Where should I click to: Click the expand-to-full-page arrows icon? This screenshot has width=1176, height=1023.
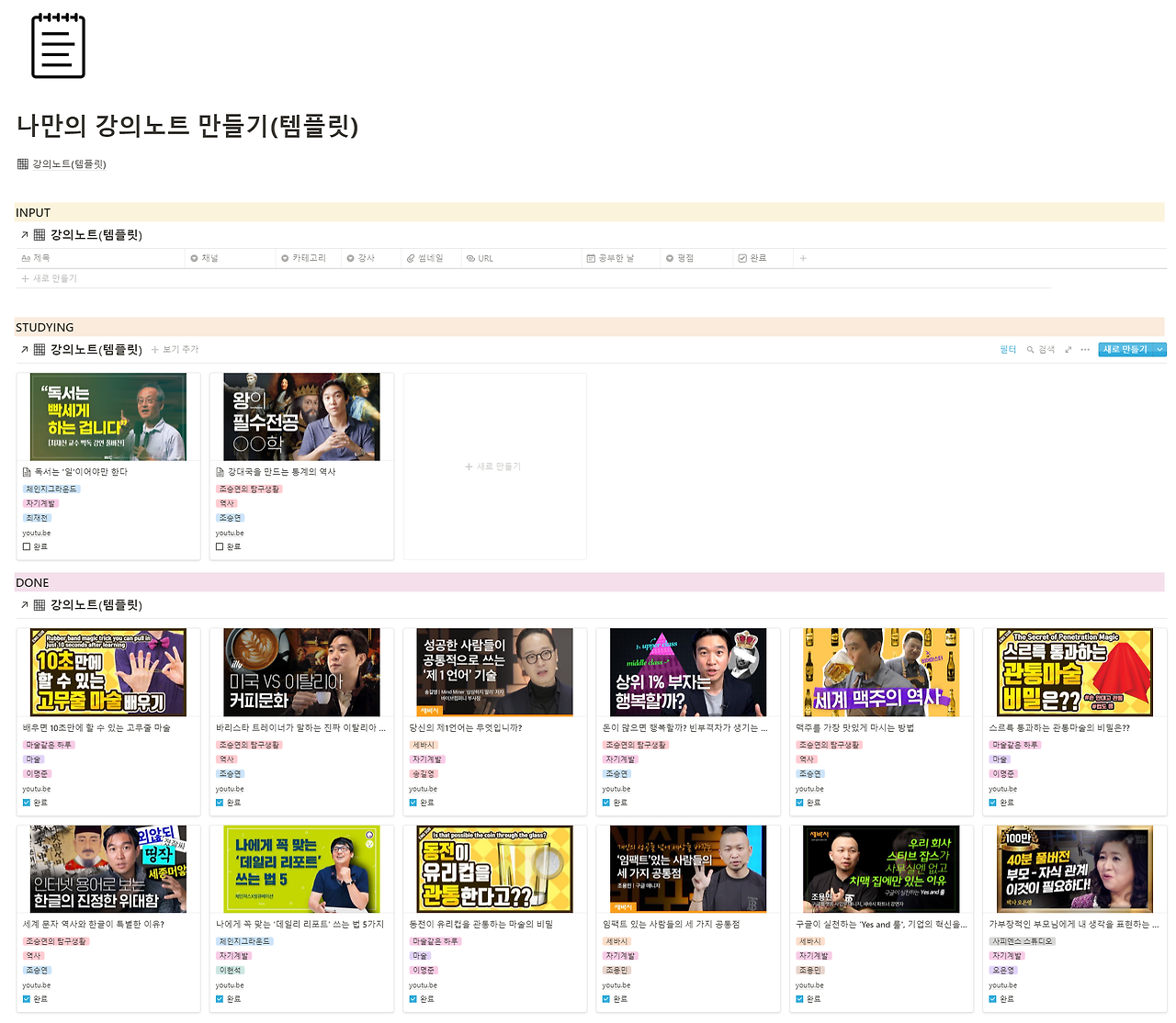(x=1068, y=350)
